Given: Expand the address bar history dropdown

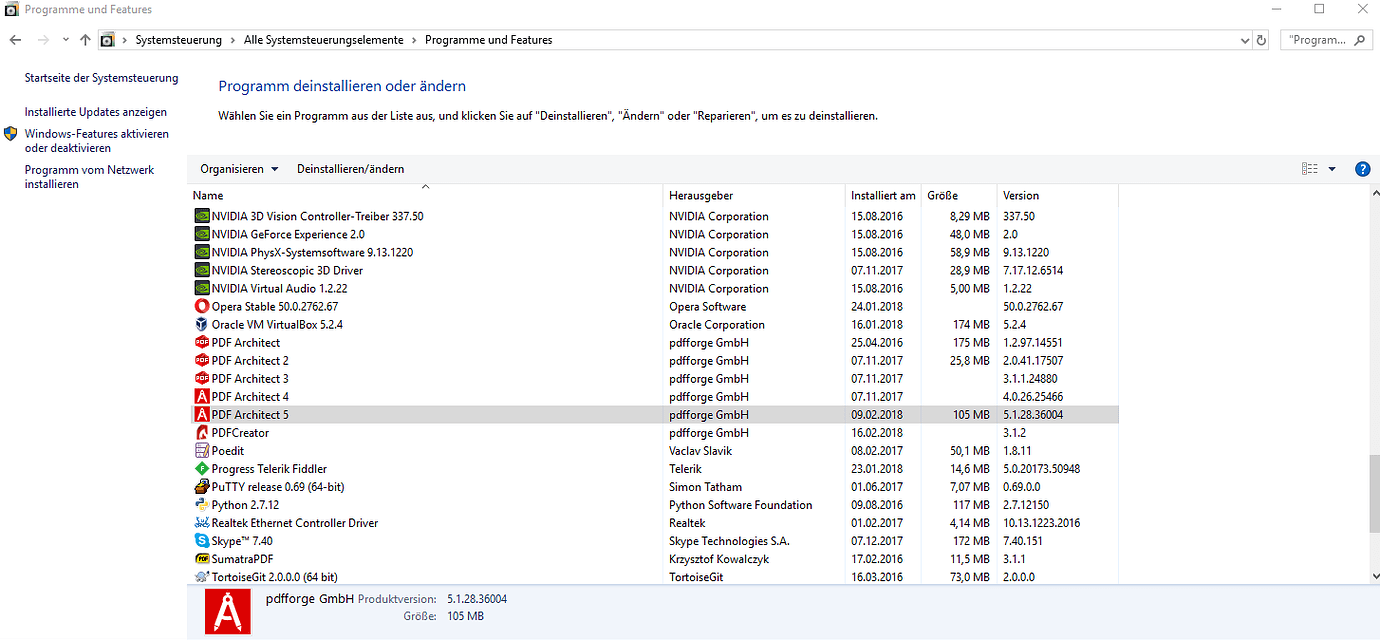Looking at the screenshot, I should click(1245, 40).
